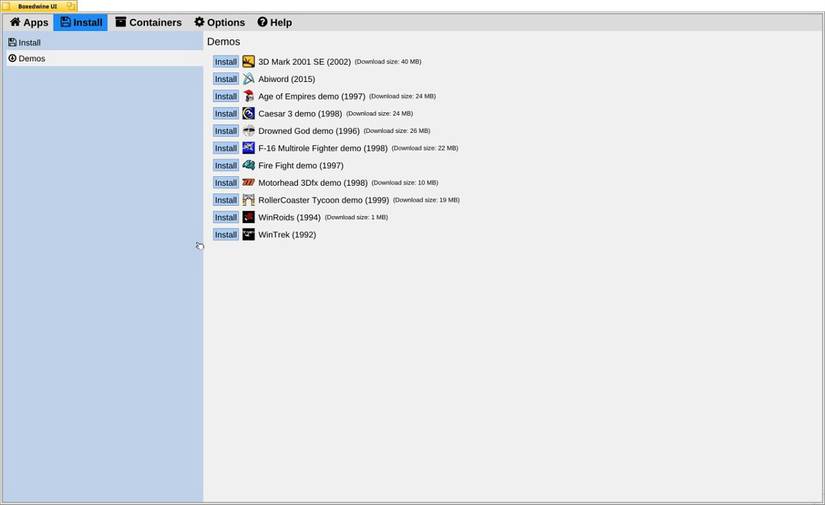The width and height of the screenshot is (825, 505).
Task: Select Demos in the left sidebar
Action: (x=105, y=58)
